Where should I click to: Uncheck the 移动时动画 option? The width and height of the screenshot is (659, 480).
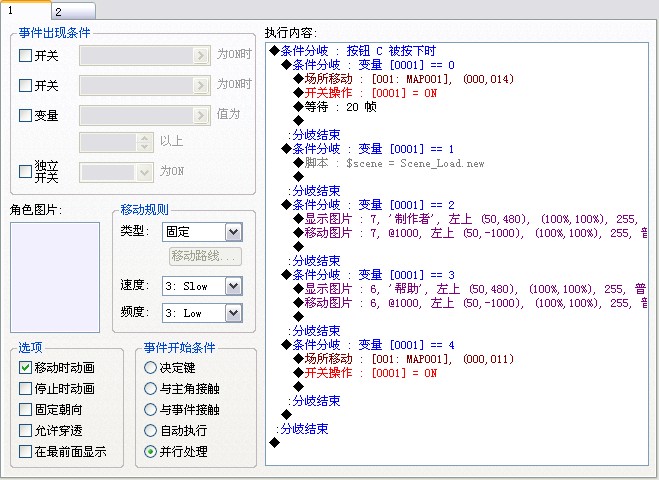[25, 368]
